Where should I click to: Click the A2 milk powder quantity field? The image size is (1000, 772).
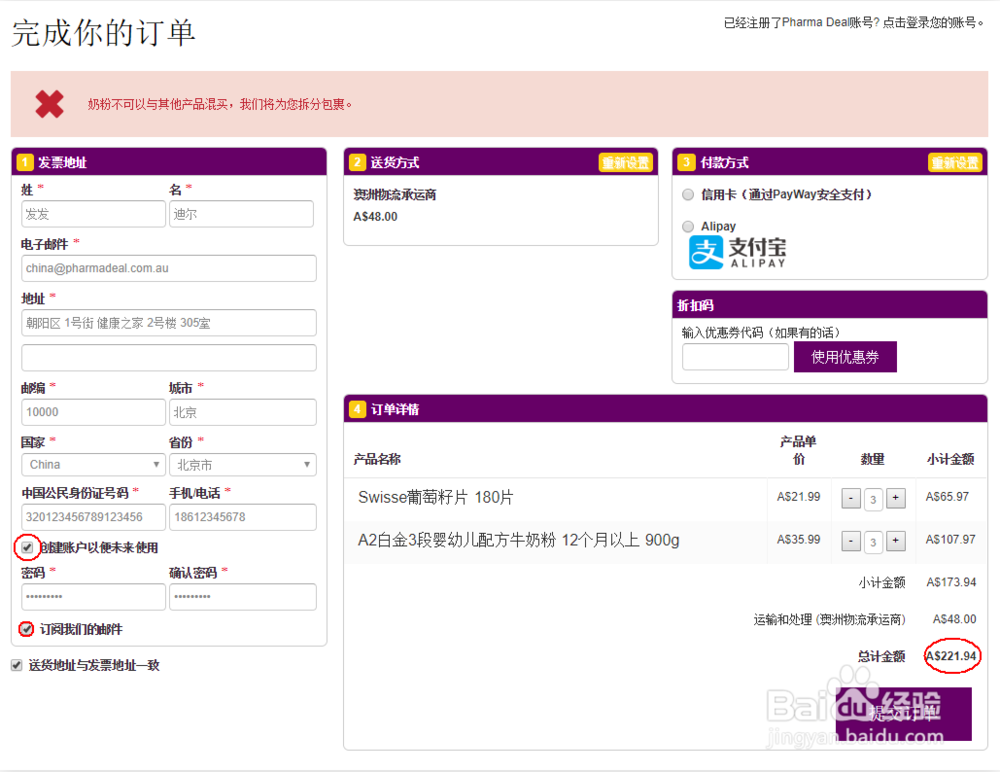coord(873,542)
